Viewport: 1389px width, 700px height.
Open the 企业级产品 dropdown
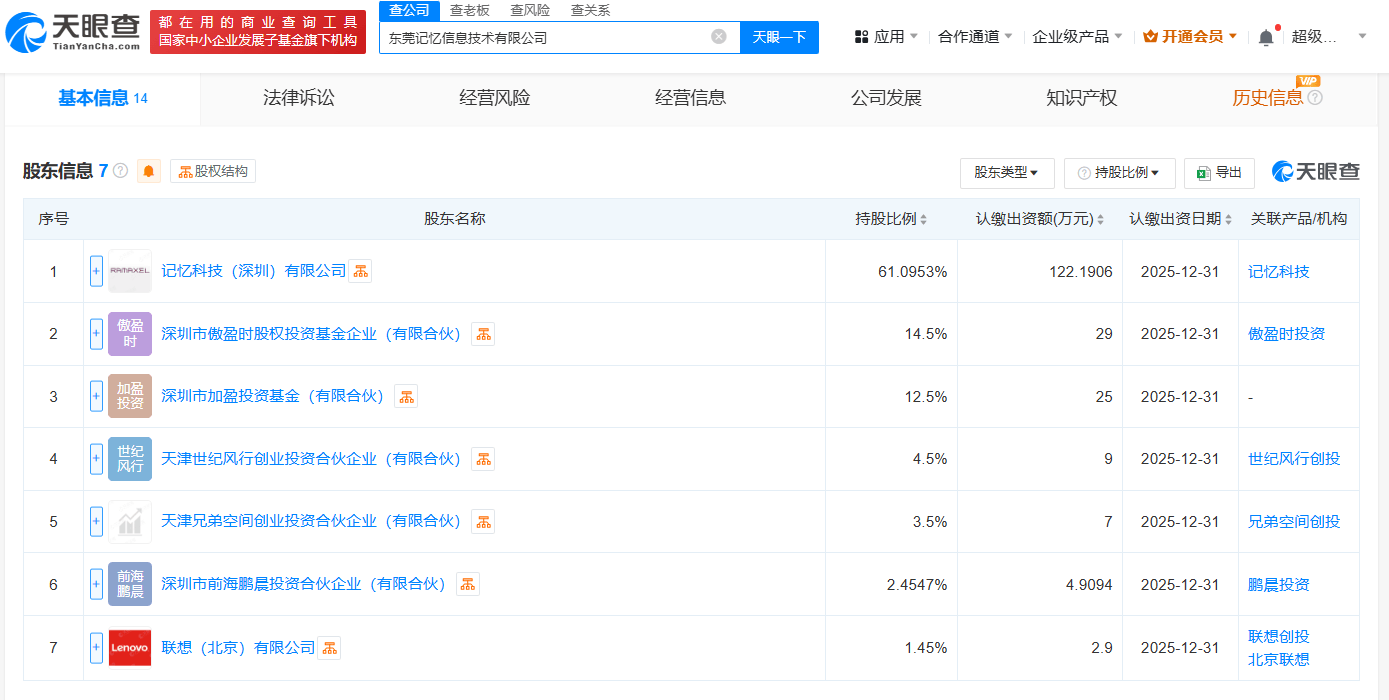click(x=1077, y=37)
